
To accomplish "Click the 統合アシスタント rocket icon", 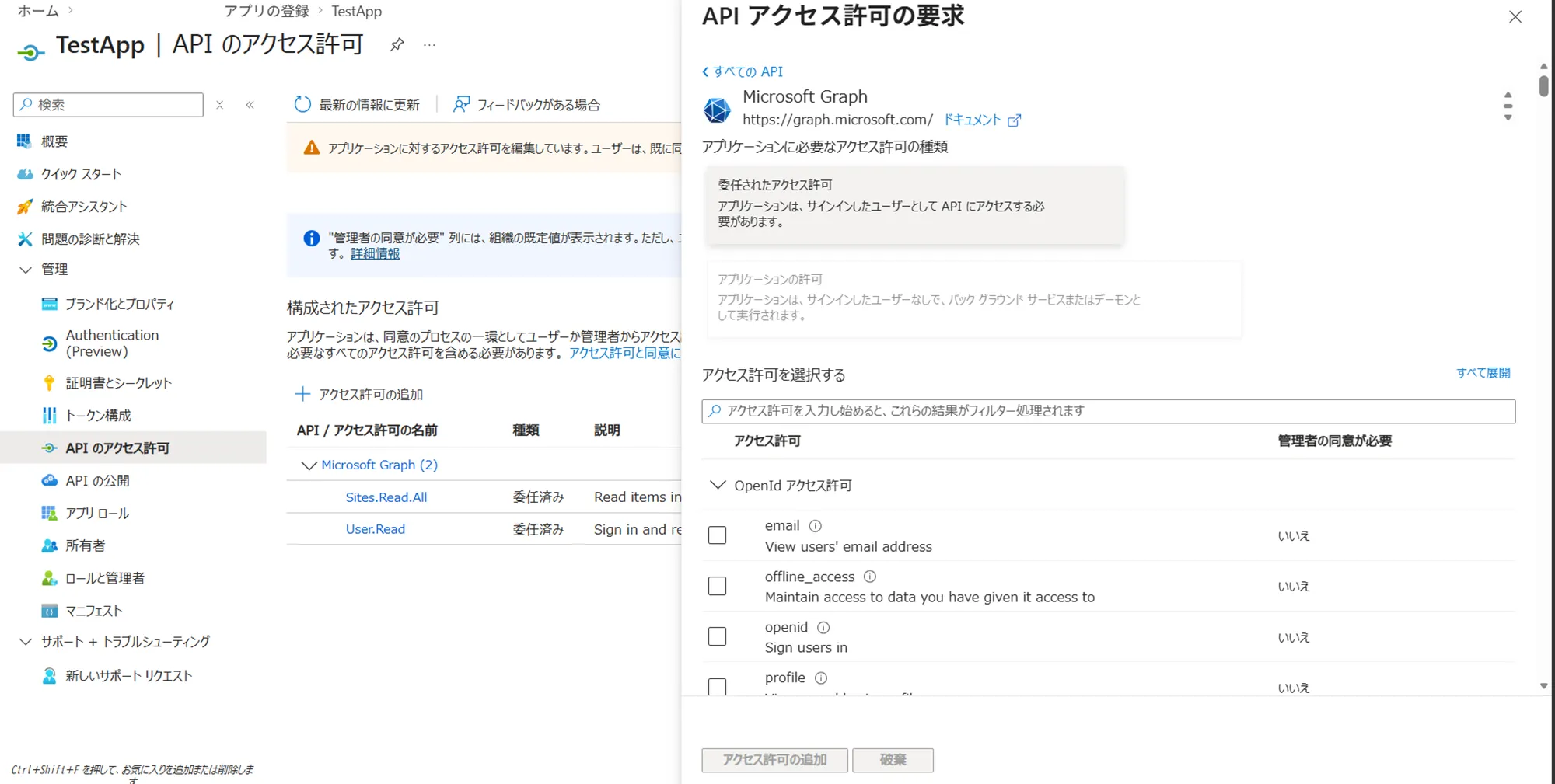I will click(x=25, y=207).
